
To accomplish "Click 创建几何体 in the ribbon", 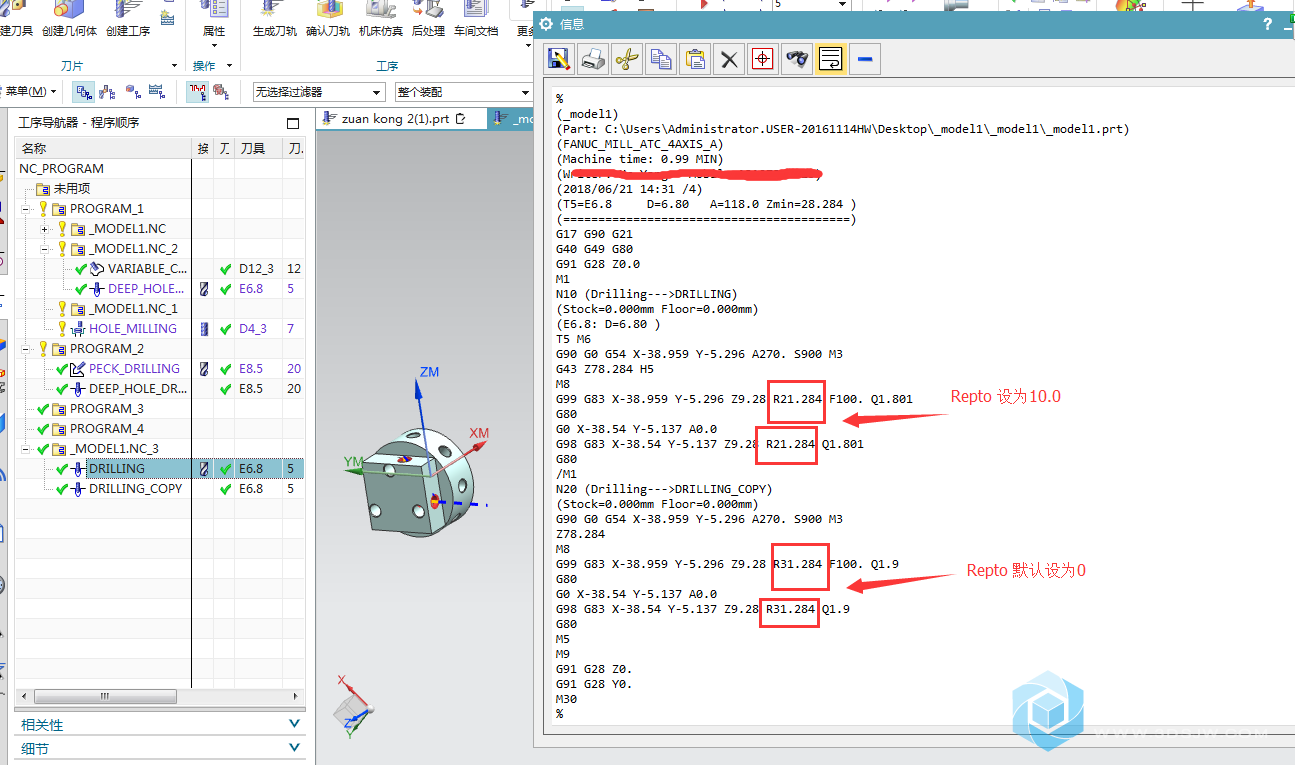I will pos(70,20).
